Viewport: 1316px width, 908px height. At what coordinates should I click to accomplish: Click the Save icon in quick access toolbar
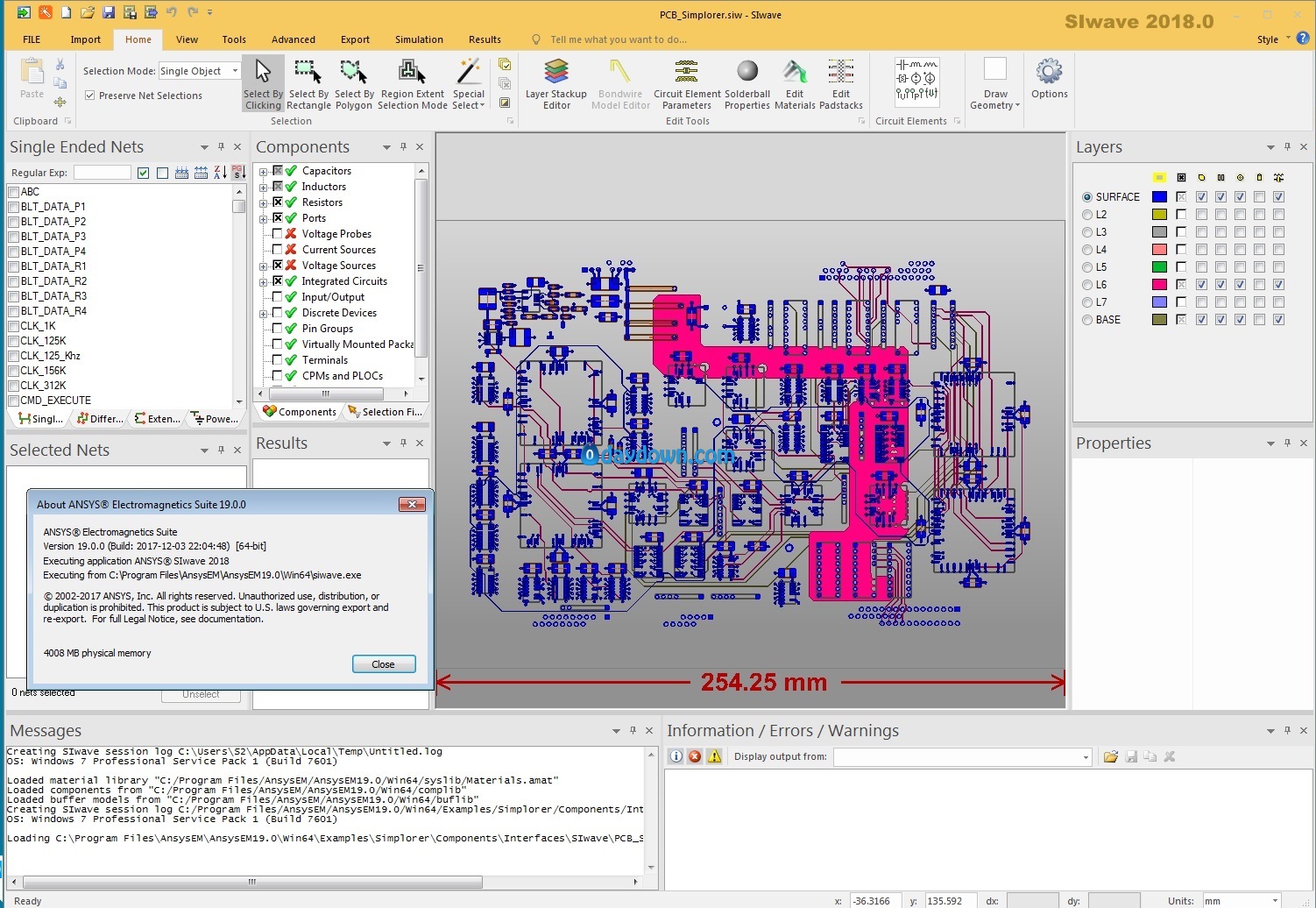(109, 12)
